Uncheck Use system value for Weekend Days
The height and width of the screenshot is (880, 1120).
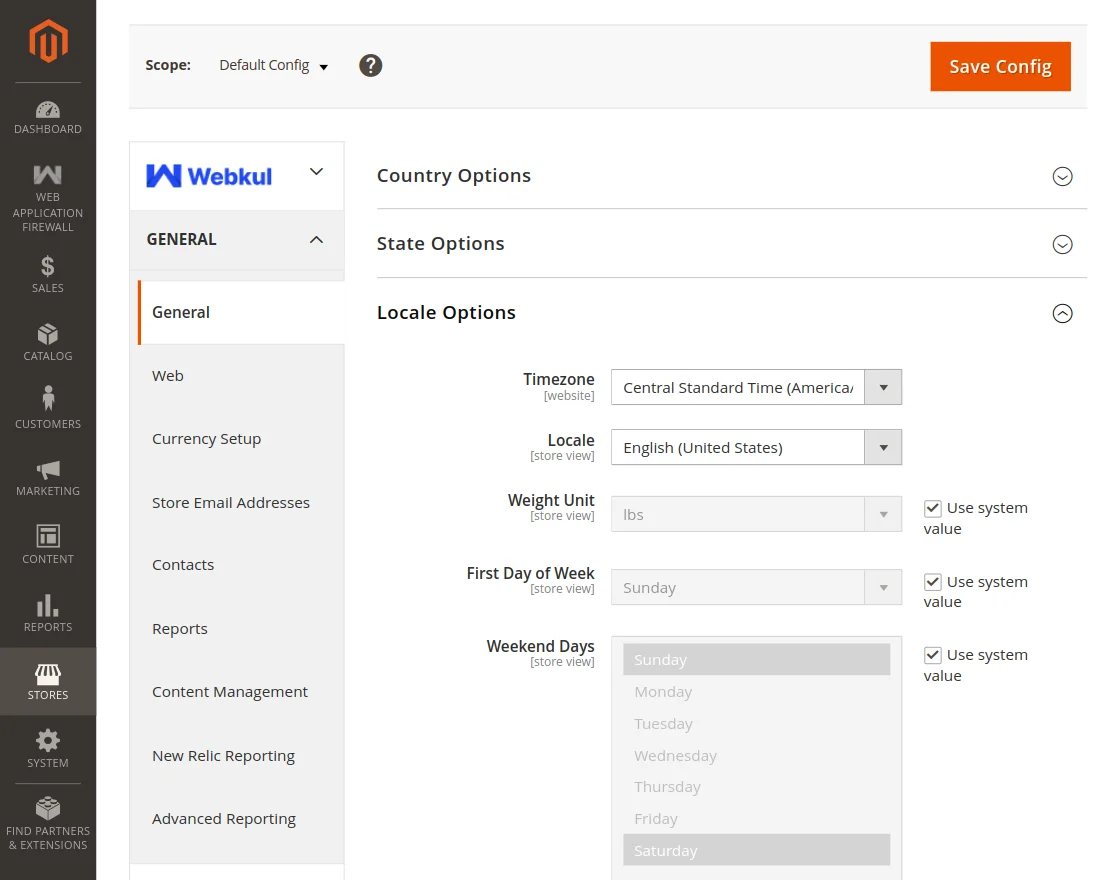coord(933,655)
